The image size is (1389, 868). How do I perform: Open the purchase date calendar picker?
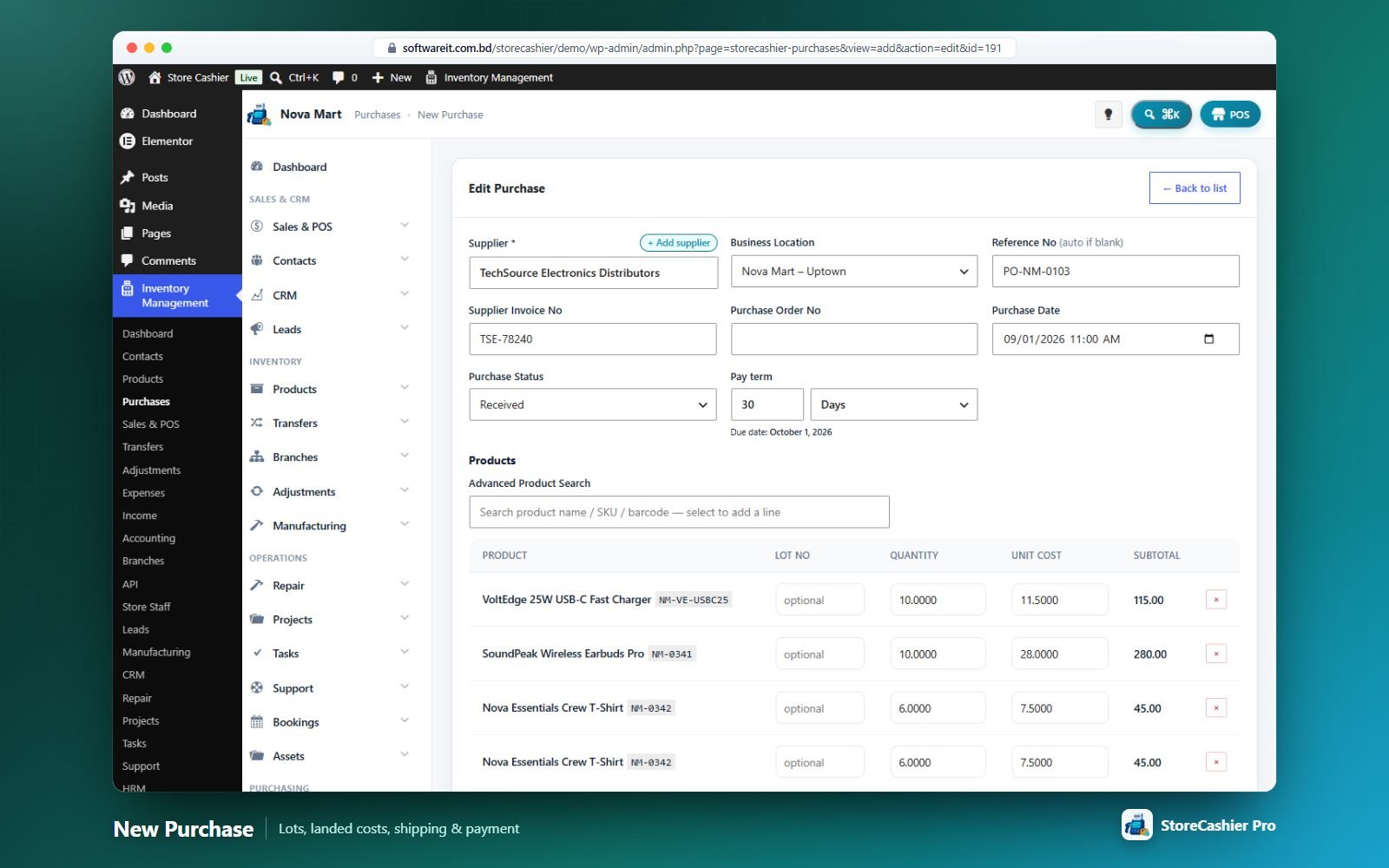1208,339
